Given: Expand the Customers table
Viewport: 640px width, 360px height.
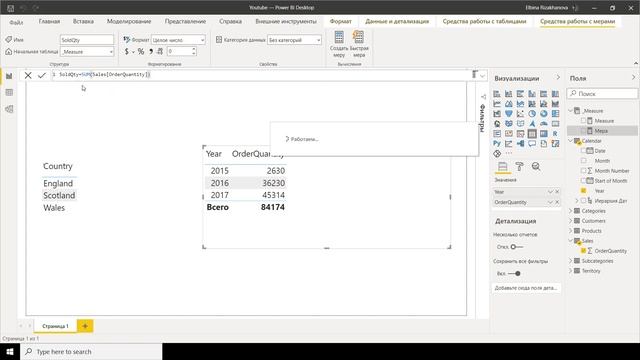Looking at the screenshot, I should 571,221.
